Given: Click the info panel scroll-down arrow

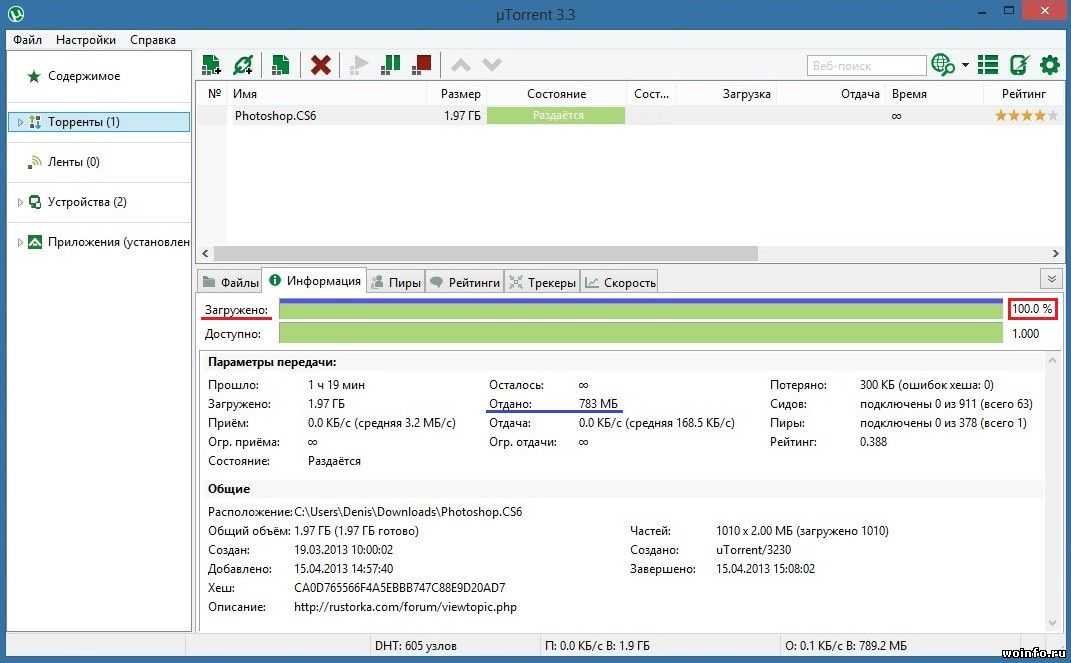Looking at the screenshot, I should 1052,623.
